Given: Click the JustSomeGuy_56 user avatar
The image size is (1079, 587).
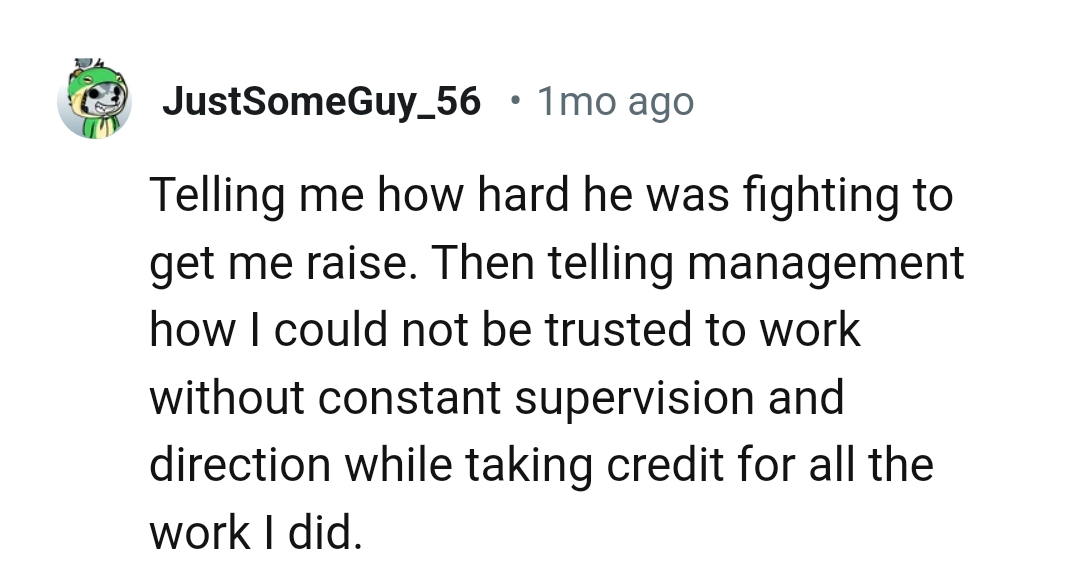Looking at the screenshot, I should [x=94, y=99].
